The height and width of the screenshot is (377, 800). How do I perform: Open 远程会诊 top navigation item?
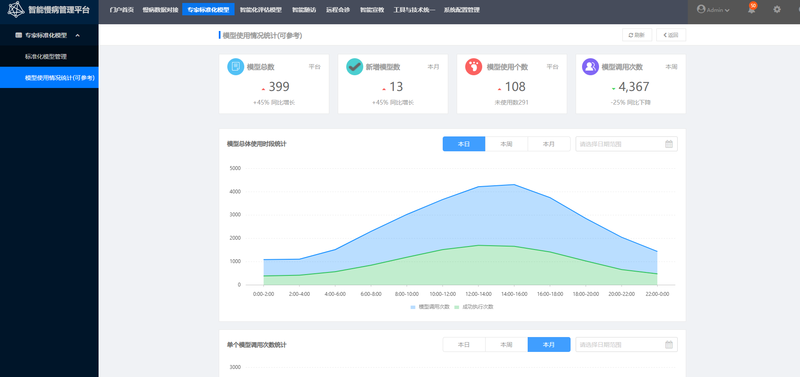tap(338, 10)
